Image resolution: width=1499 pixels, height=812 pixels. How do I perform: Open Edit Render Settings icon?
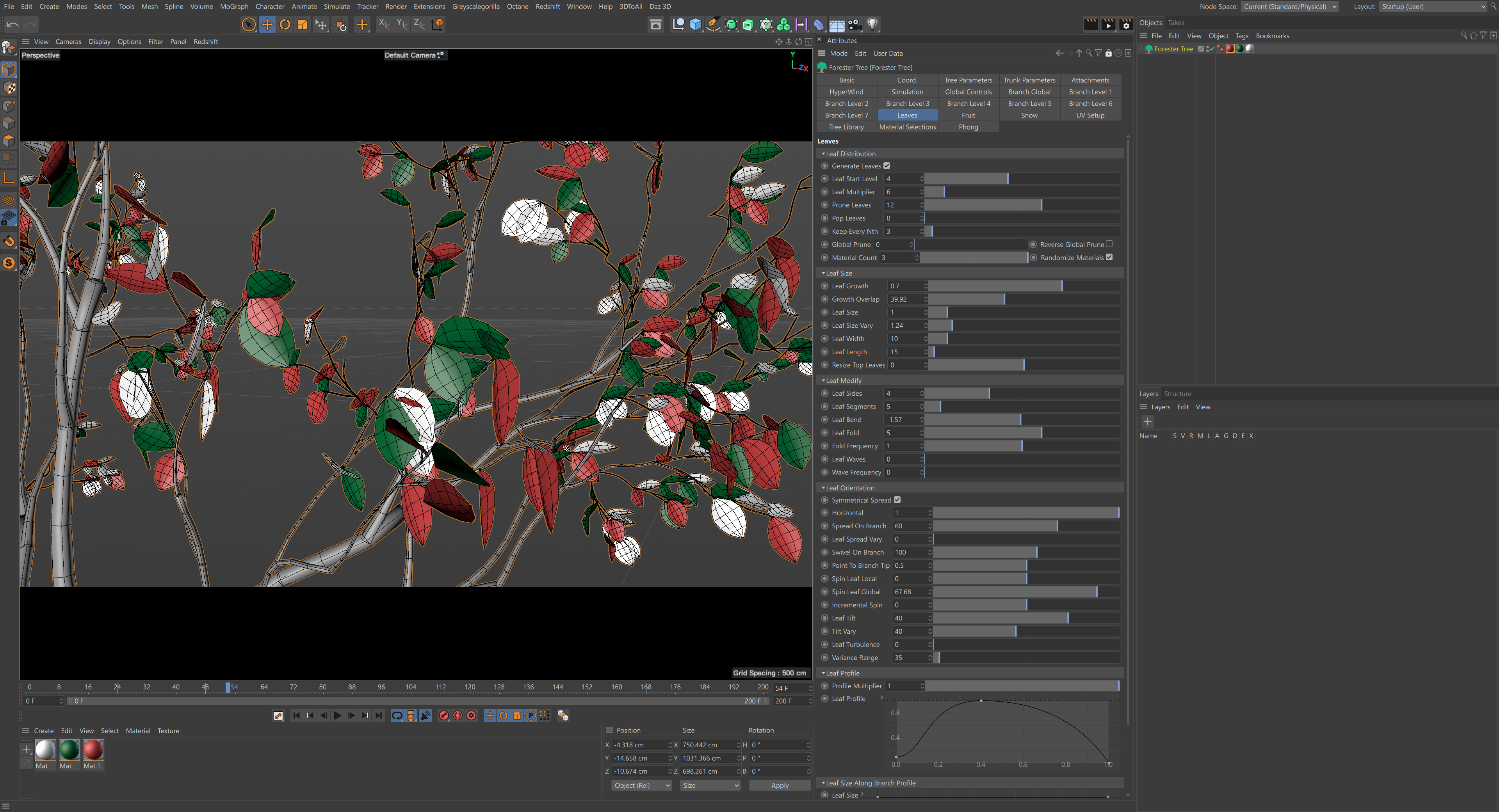1126,25
